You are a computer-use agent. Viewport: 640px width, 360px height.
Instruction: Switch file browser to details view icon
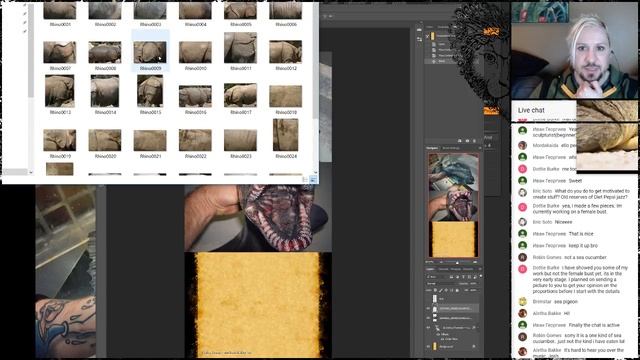point(305,179)
